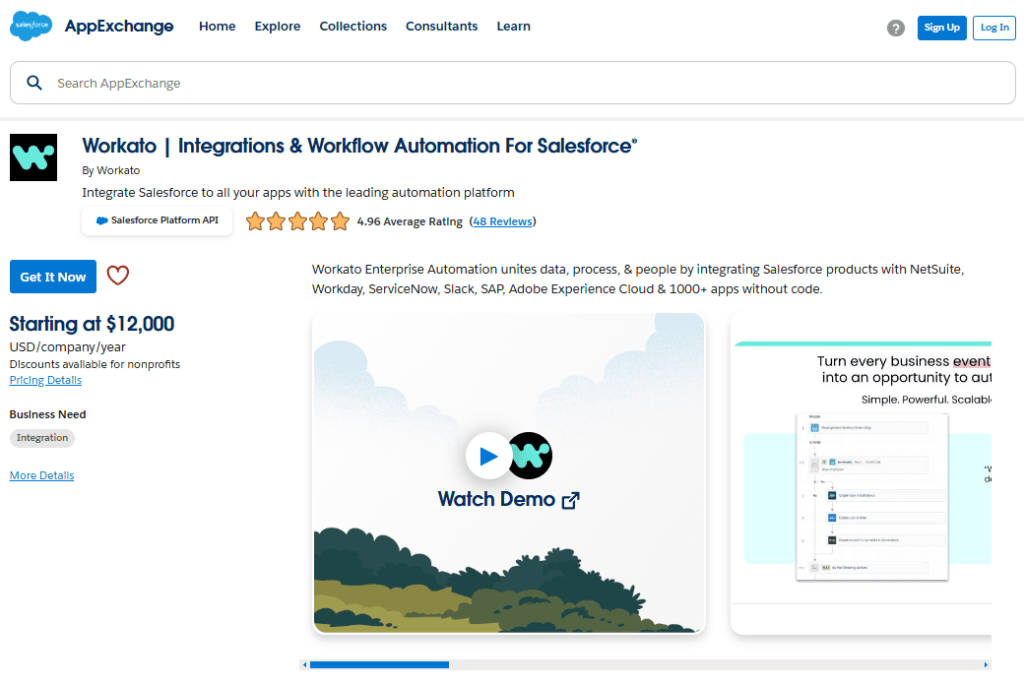1024x685 pixels.
Task: Click the external link icon beside Watch Demo
Action: pos(571,500)
